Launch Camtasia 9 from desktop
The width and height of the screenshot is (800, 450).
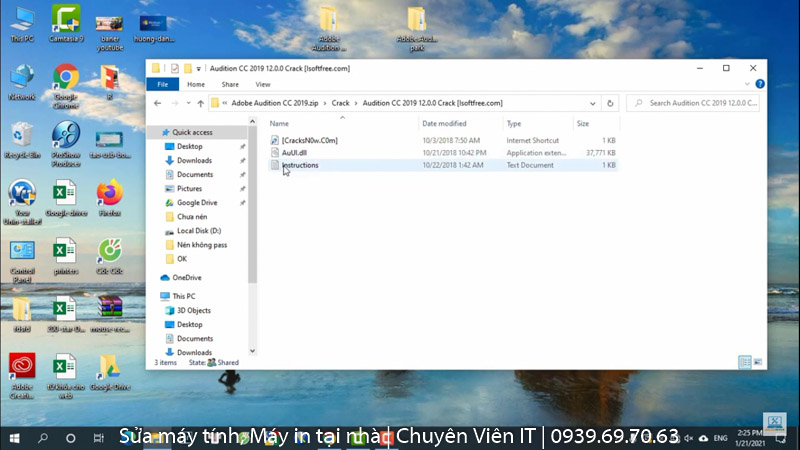tap(66, 23)
